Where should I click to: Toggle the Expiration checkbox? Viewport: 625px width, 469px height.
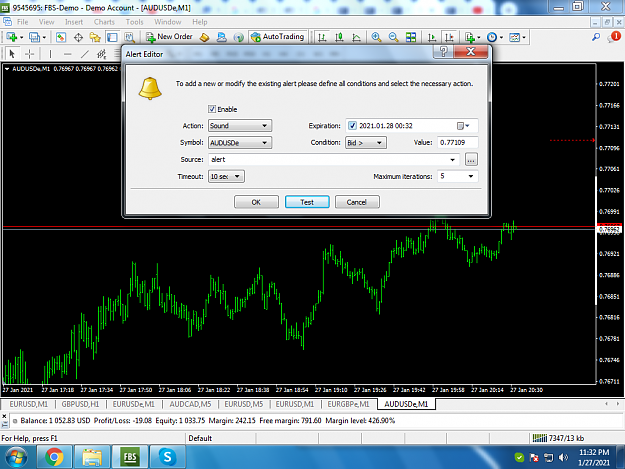pos(352,126)
